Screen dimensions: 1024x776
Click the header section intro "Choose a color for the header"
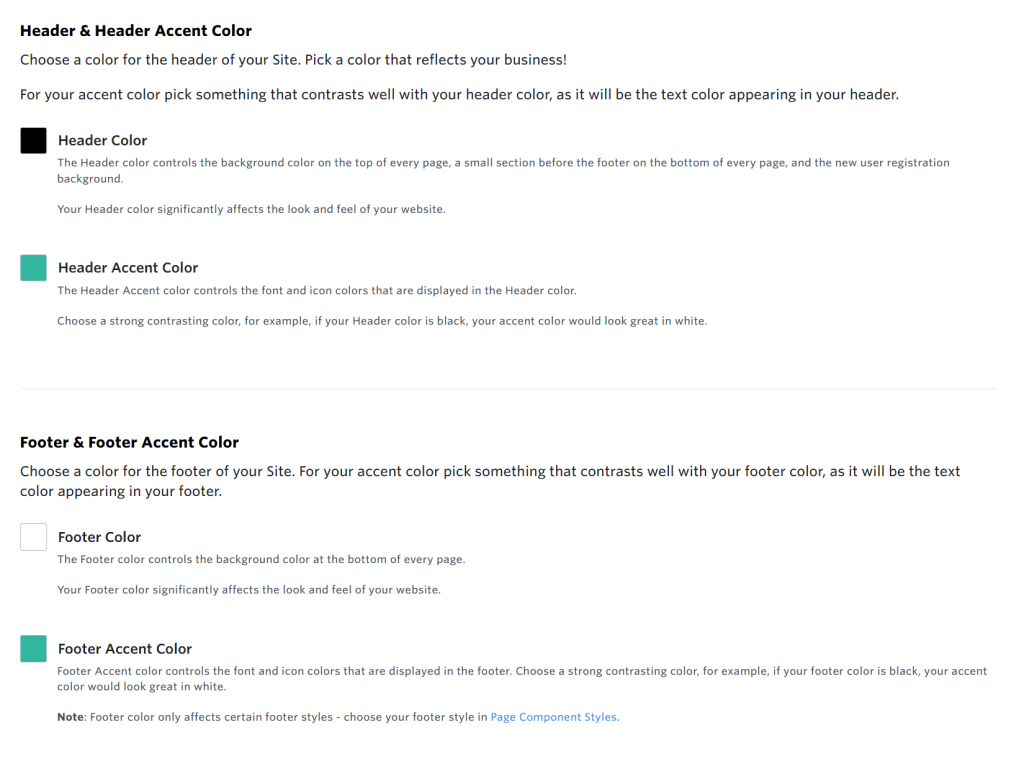click(293, 60)
